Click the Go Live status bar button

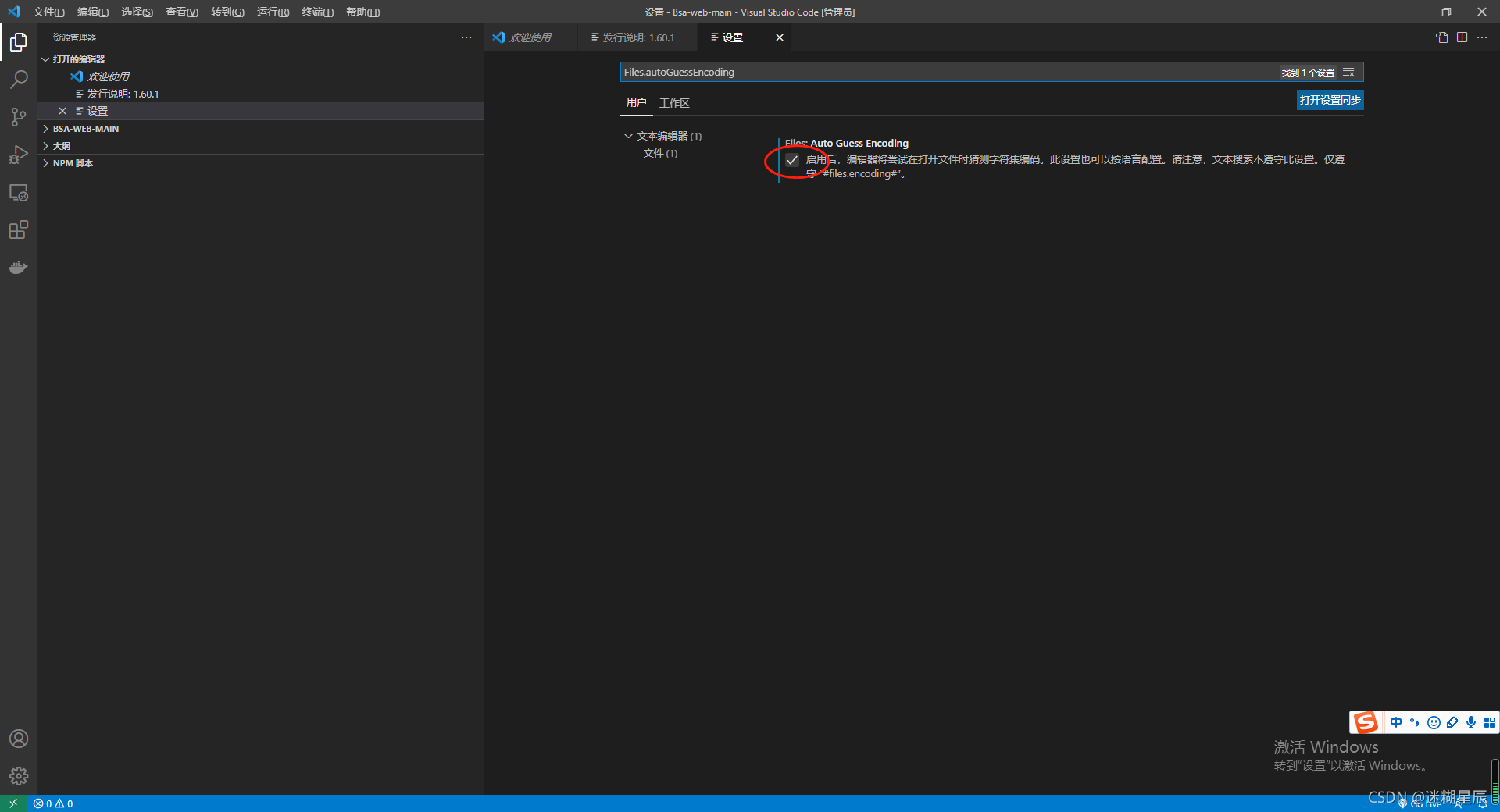click(x=1420, y=803)
